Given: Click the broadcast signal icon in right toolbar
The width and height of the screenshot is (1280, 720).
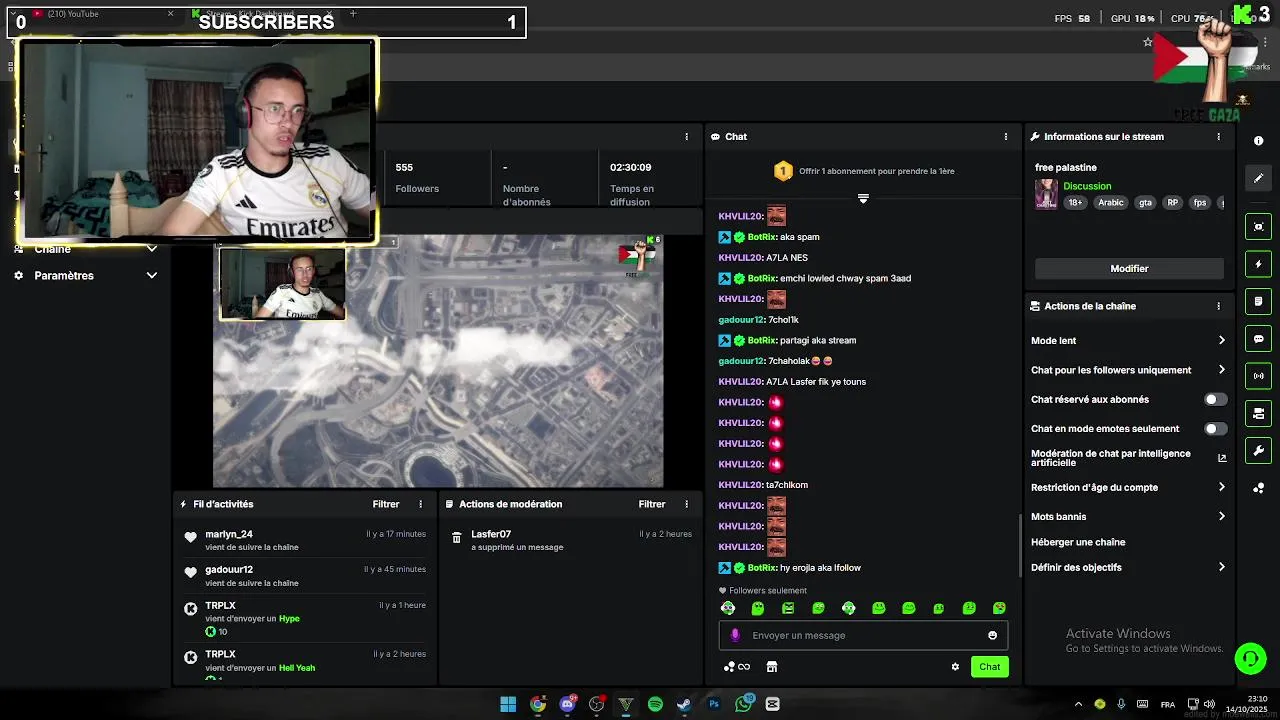Looking at the screenshot, I should pos(1258,376).
